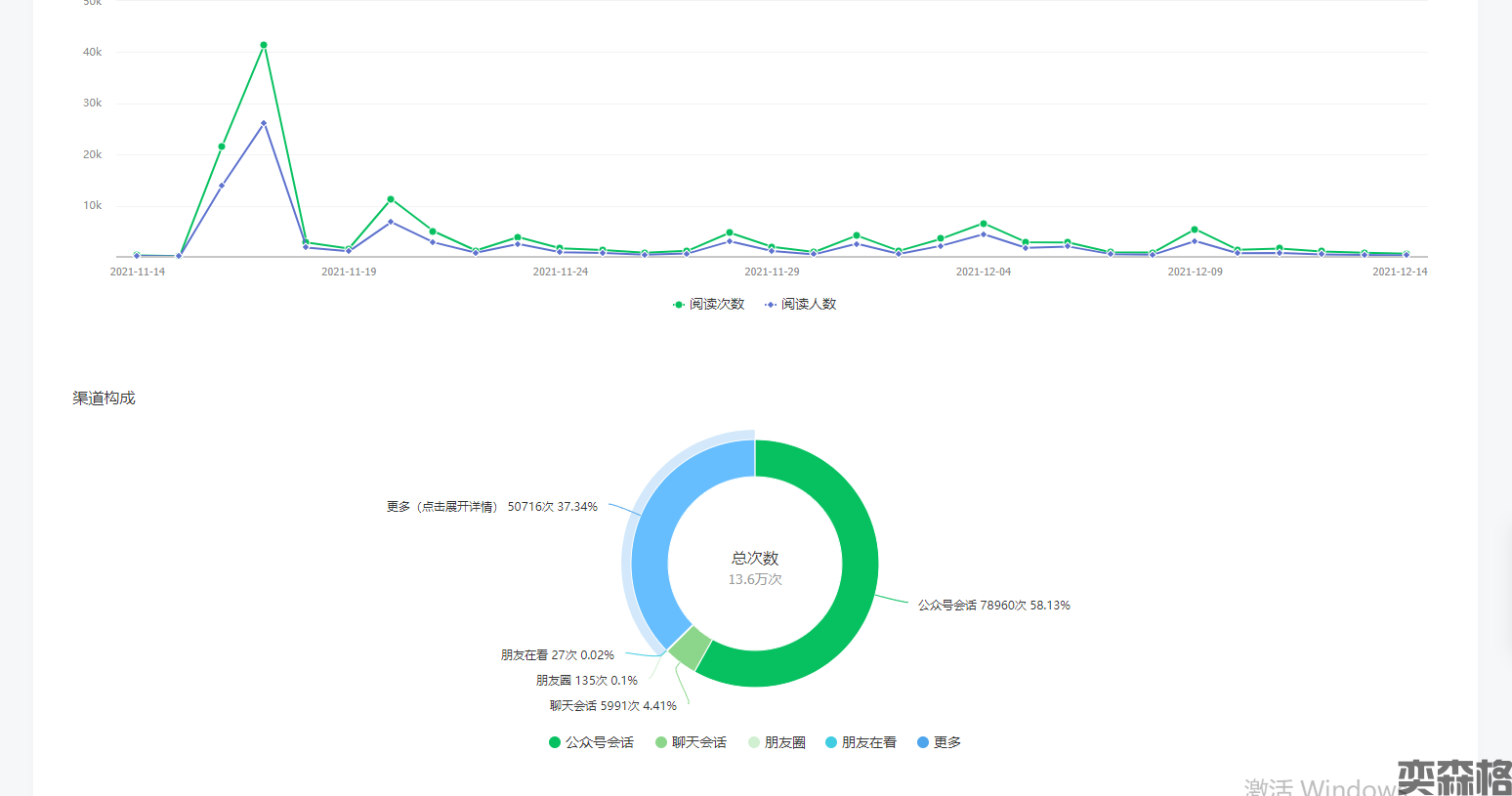Toggle the 阅读人数 line legend item
This screenshot has height=796, width=1512.
[801, 305]
